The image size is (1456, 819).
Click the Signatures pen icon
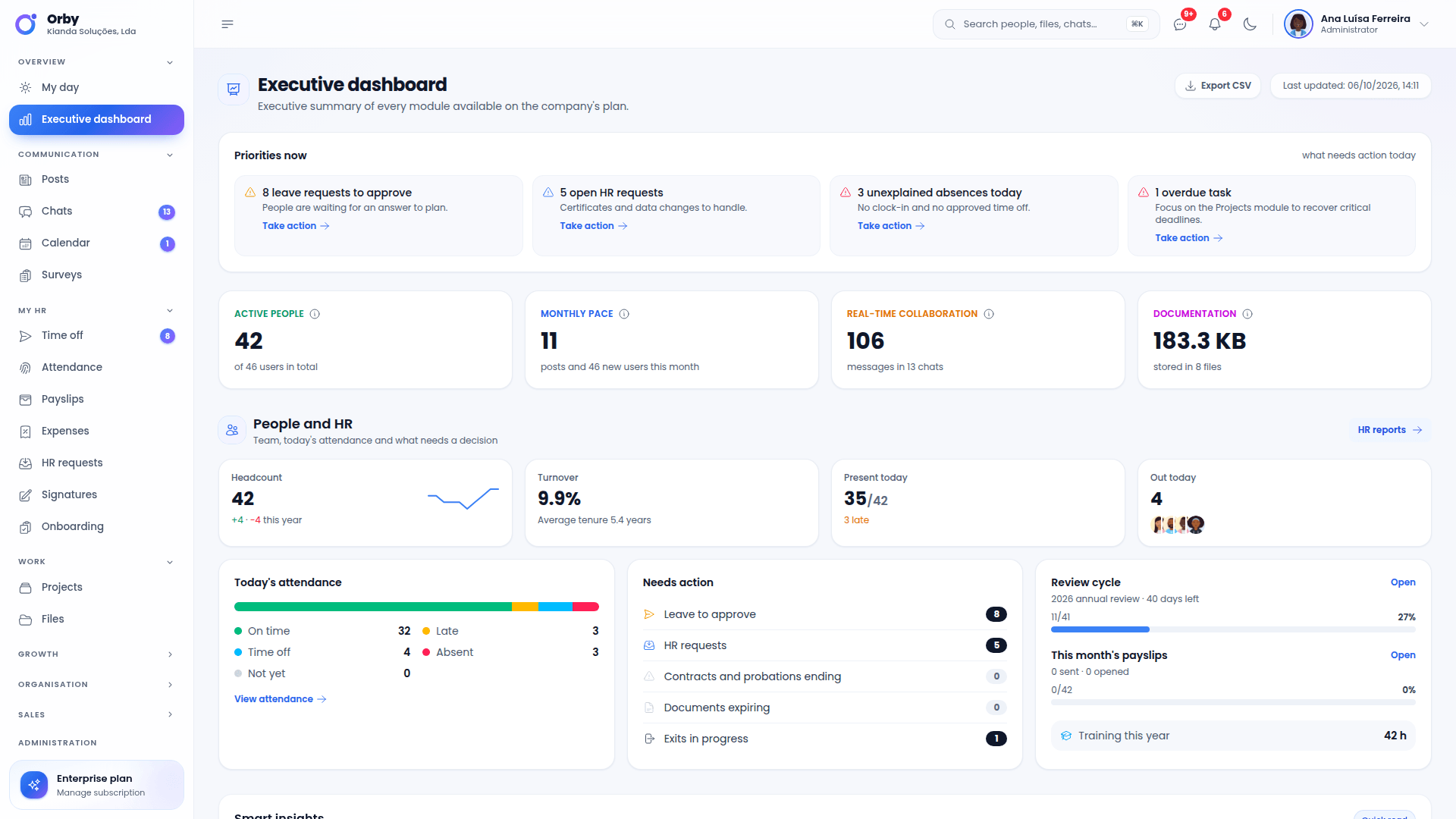pos(26,495)
